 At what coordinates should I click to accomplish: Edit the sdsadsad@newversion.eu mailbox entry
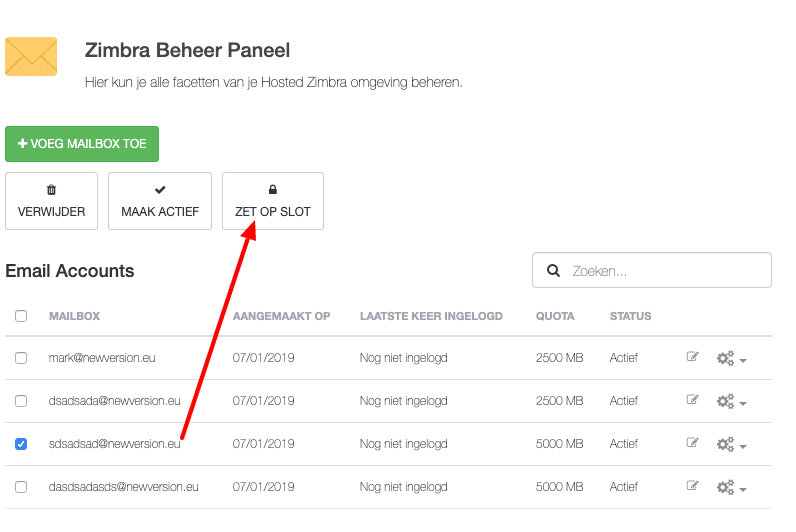[x=692, y=444]
